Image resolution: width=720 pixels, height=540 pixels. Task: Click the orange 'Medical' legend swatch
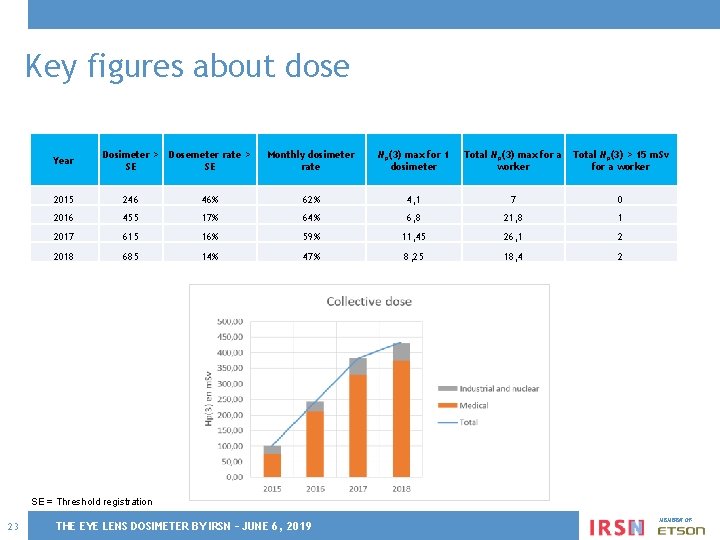pyautogui.click(x=447, y=405)
